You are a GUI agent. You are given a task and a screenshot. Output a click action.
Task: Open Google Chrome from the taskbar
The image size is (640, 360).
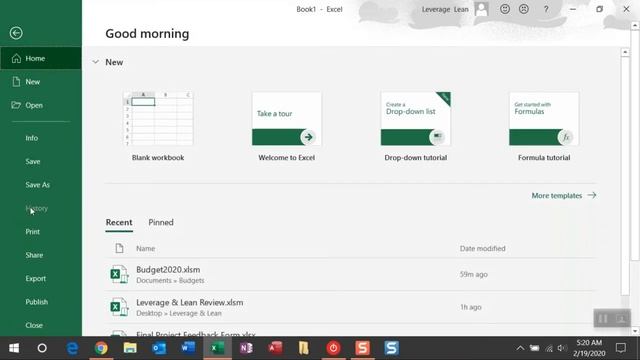point(101,348)
